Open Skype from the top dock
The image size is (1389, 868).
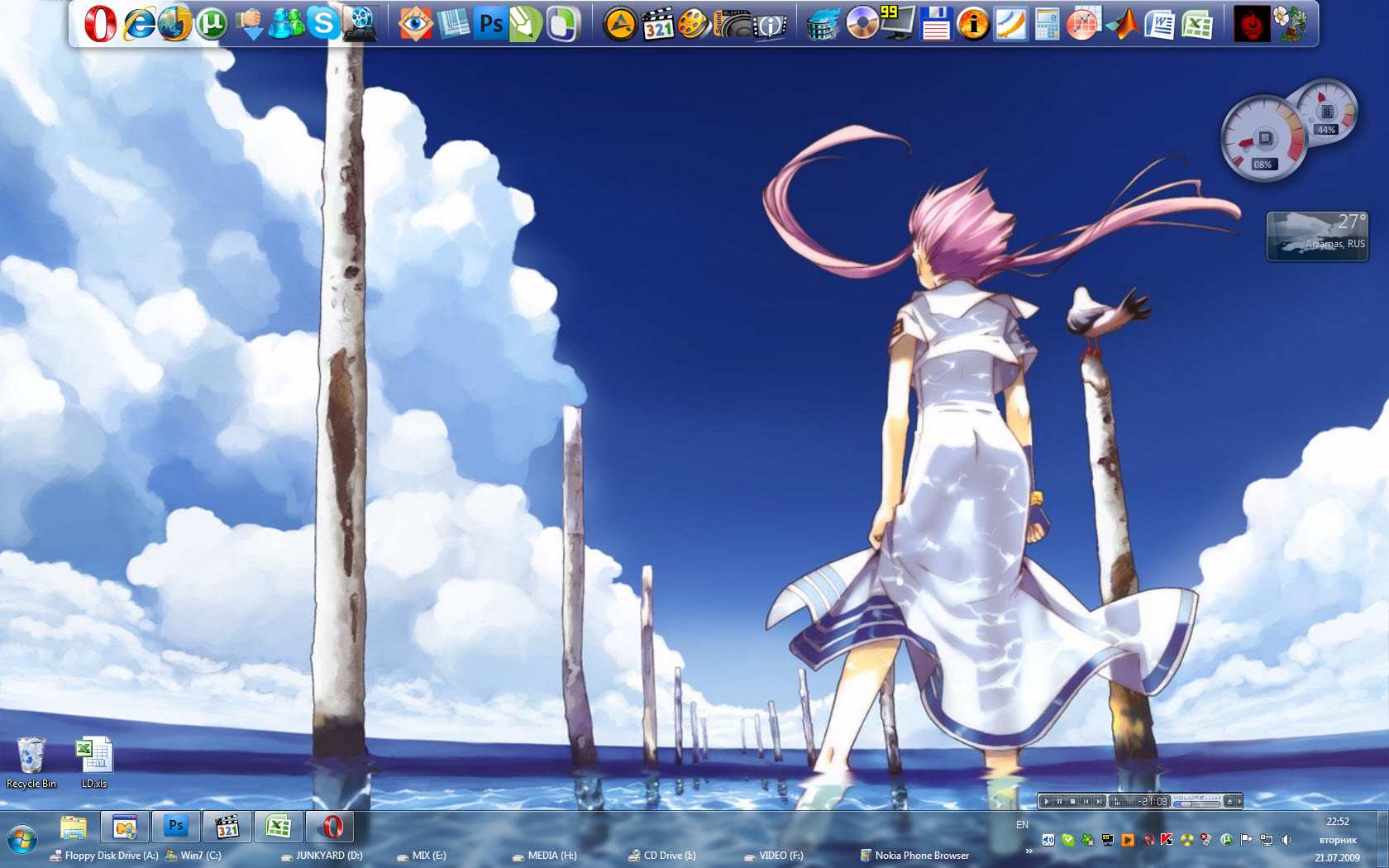[323, 23]
